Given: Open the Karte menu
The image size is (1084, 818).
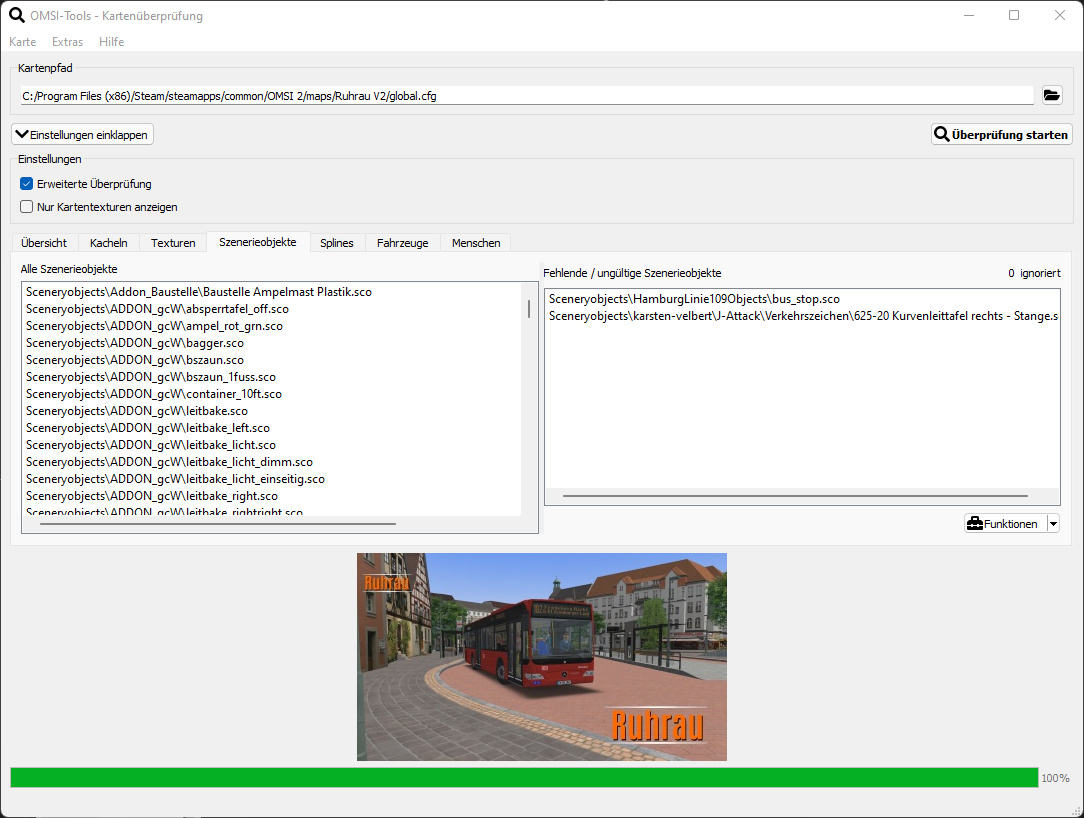Looking at the screenshot, I should [x=22, y=42].
